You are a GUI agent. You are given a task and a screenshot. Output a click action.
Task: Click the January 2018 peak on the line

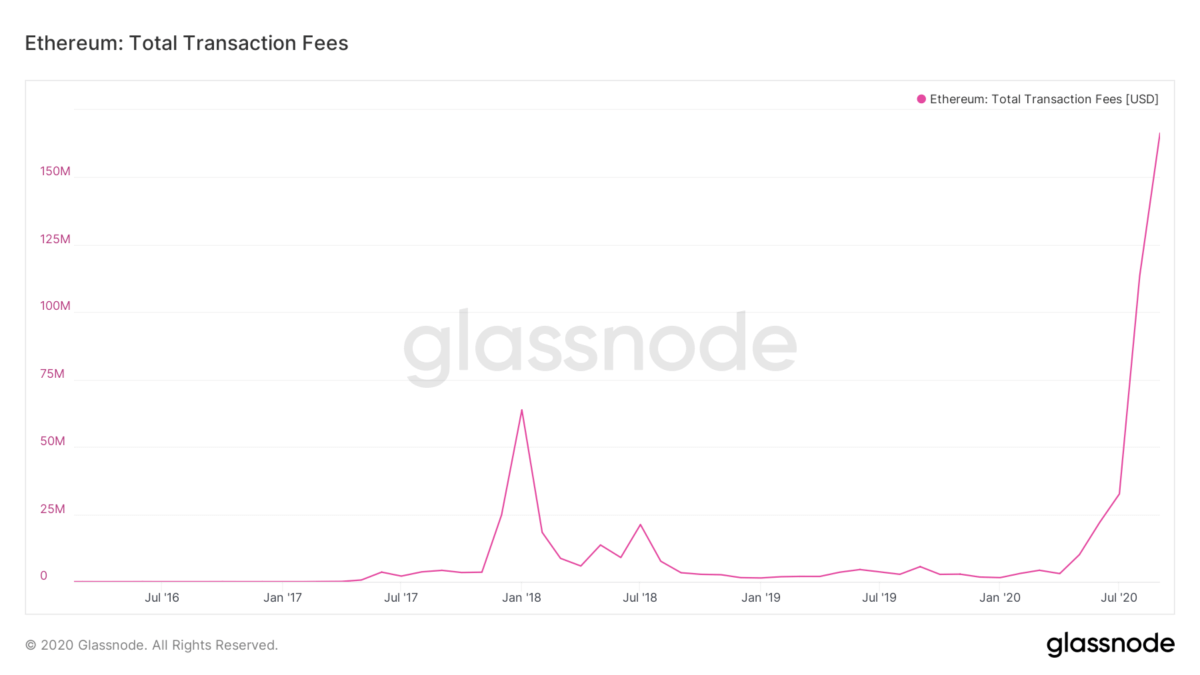click(521, 410)
